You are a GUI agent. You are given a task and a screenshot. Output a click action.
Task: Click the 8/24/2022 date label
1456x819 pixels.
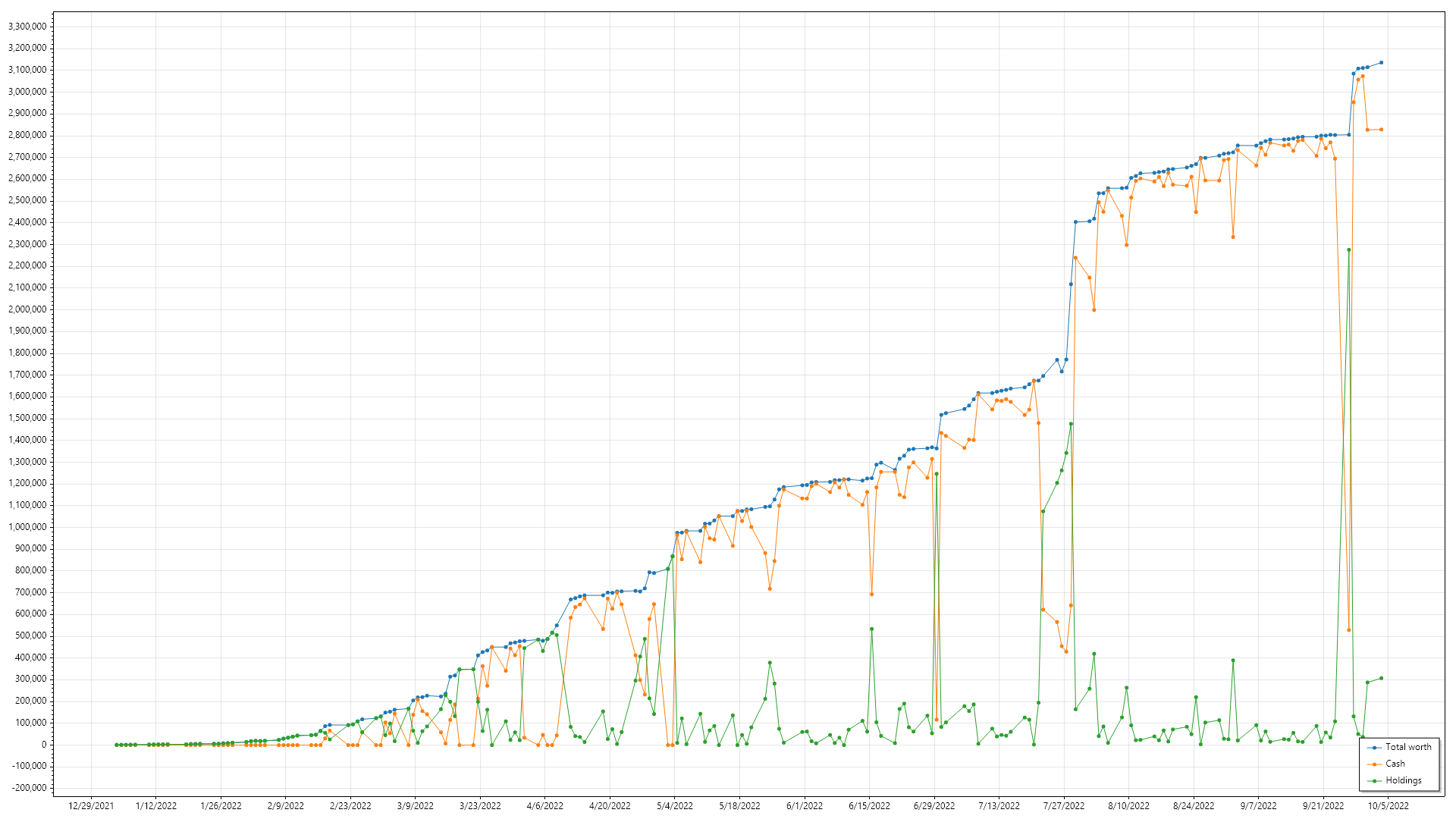[x=1194, y=806]
